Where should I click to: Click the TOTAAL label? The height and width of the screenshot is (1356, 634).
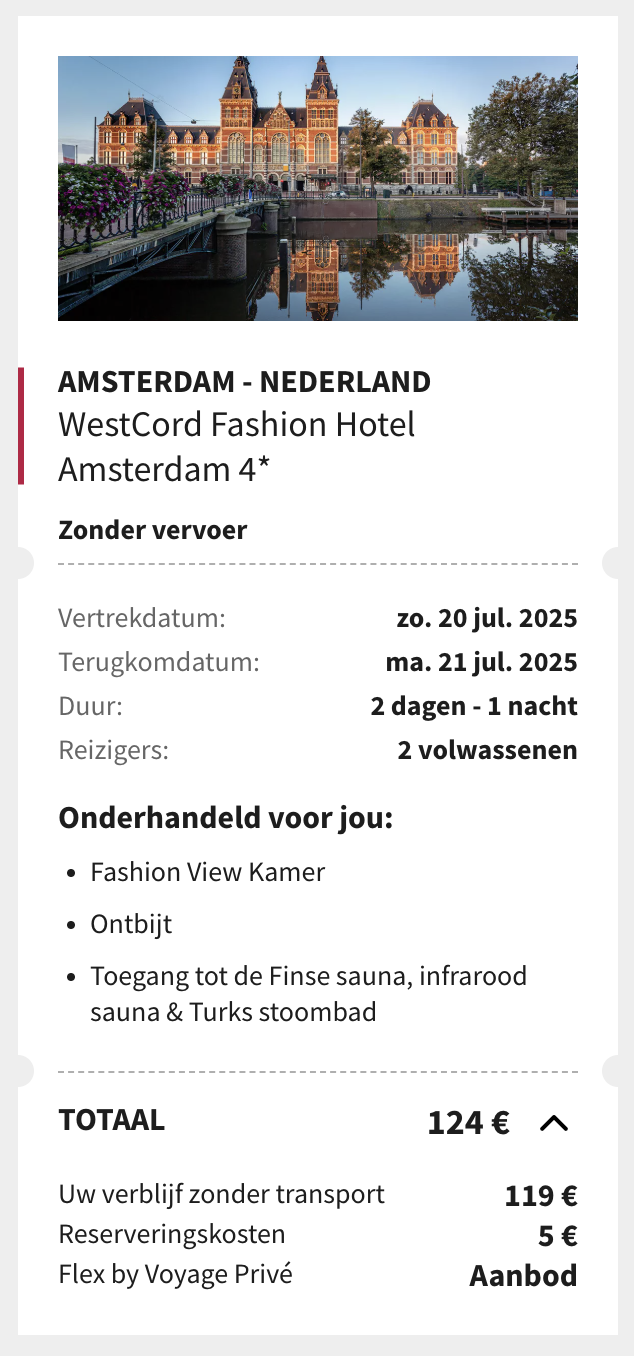112,1120
